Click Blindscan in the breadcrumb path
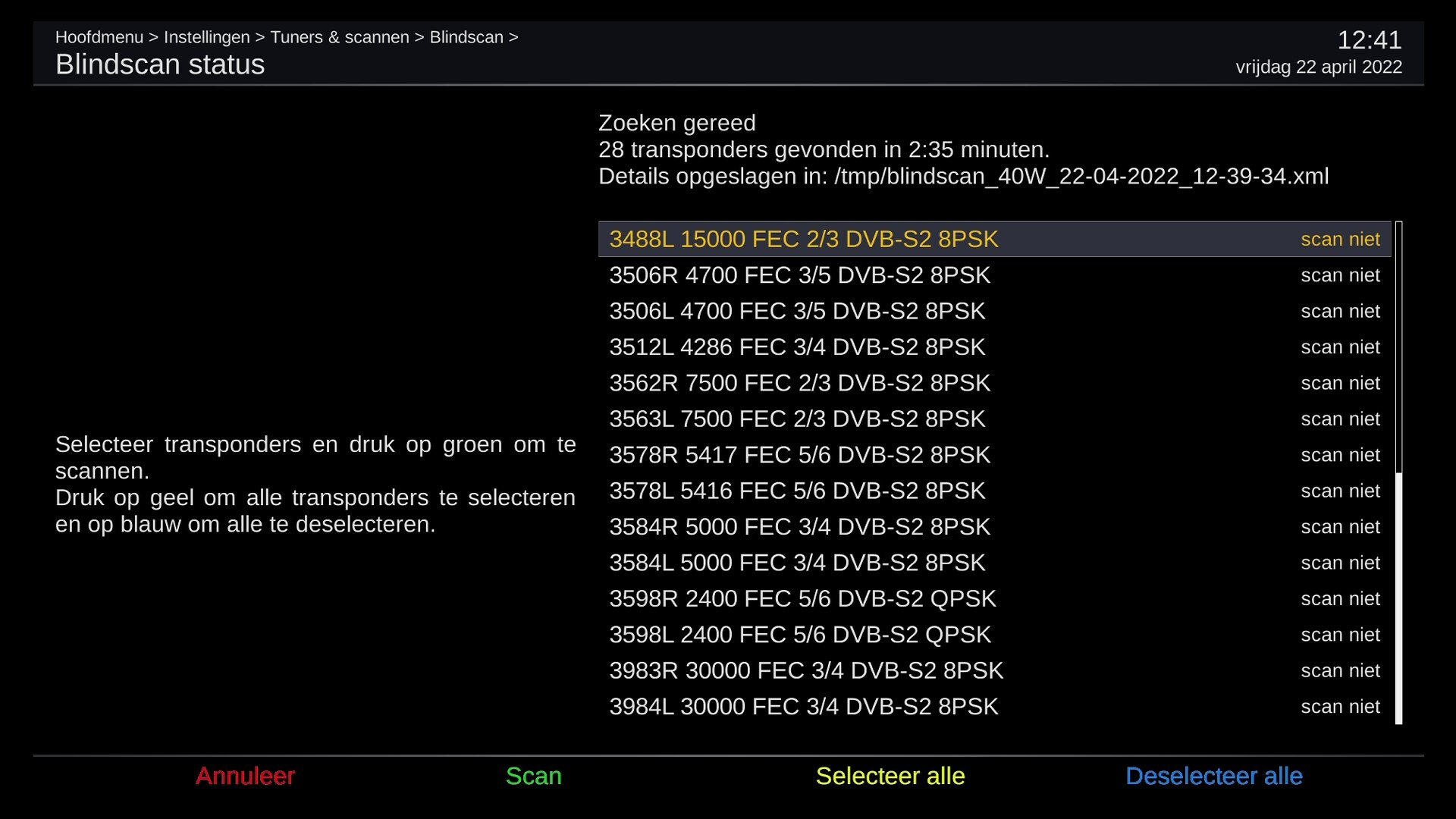Viewport: 1456px width, 819px height. (x=466, y=37)
